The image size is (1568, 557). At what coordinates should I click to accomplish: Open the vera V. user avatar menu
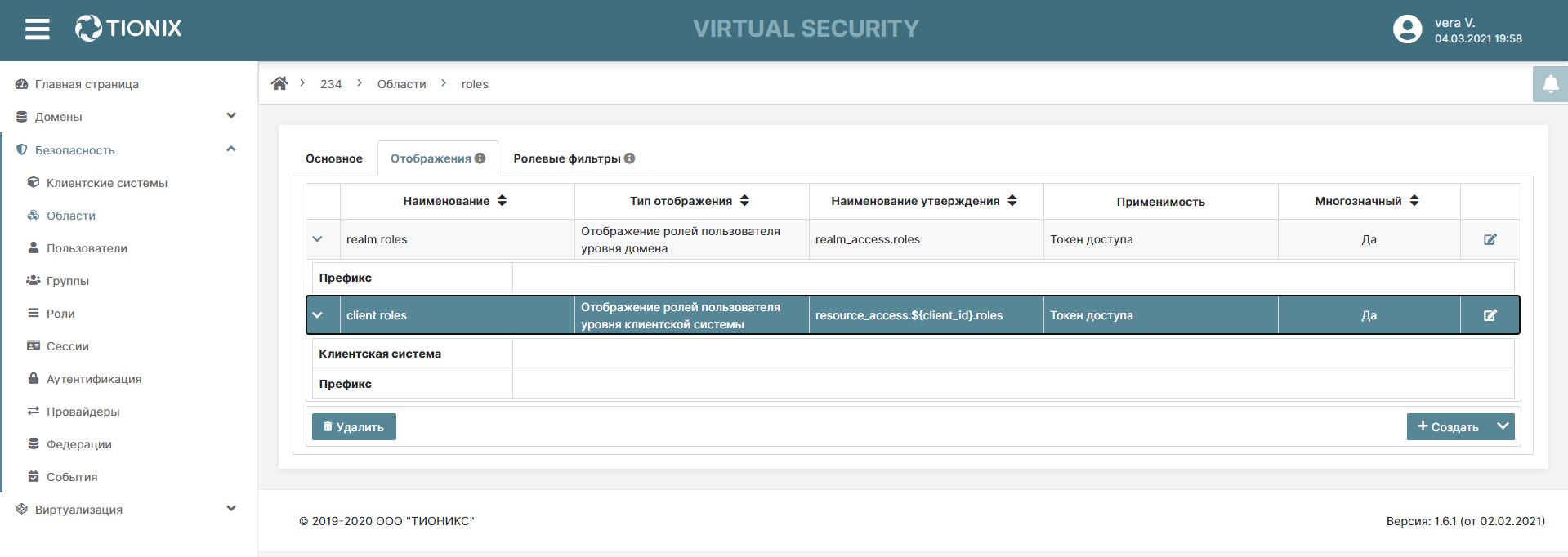click(1407, 29)
